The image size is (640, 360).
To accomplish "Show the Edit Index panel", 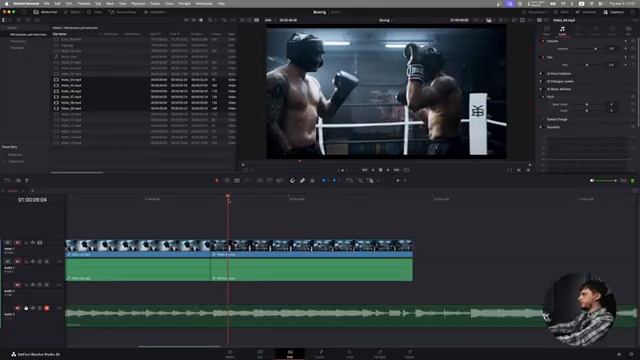I will [x=95, y=12].
